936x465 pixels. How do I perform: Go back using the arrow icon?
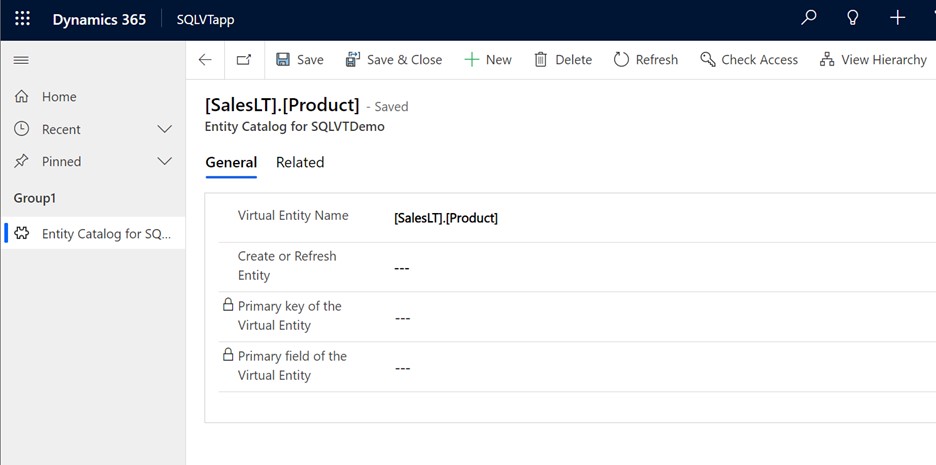click(x=205, y=60)
